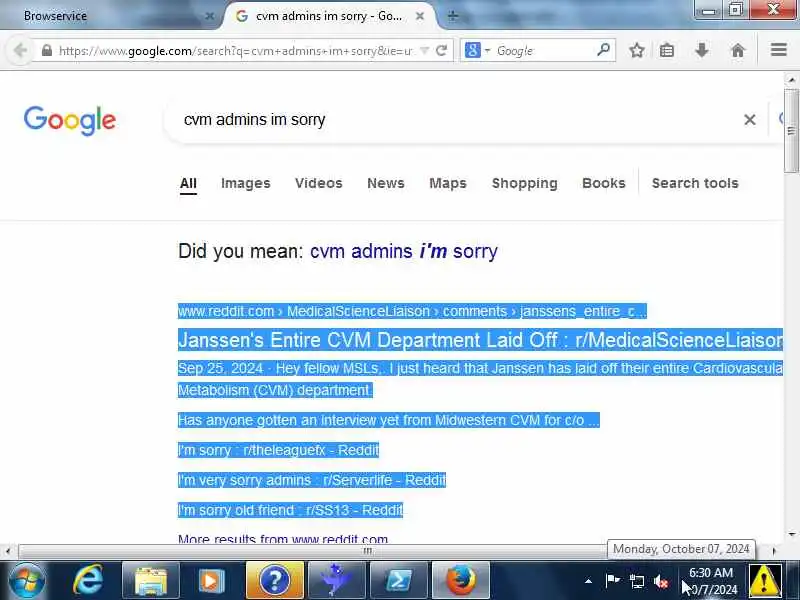The image size is (800, 600).
Task: Click suggested query cvm admins i'm sorry
Action: (404, 252)
